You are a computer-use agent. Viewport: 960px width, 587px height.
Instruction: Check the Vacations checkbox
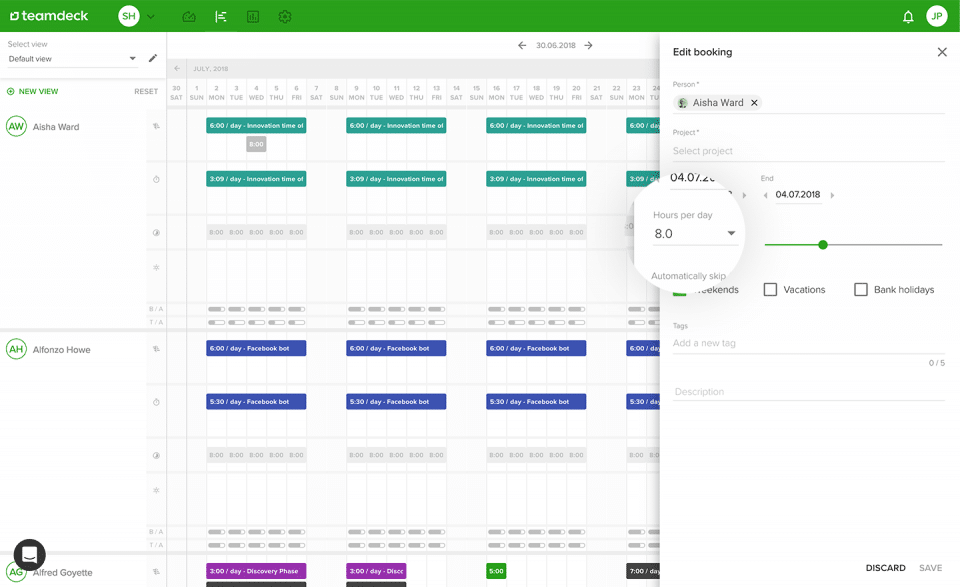(770, 289)
